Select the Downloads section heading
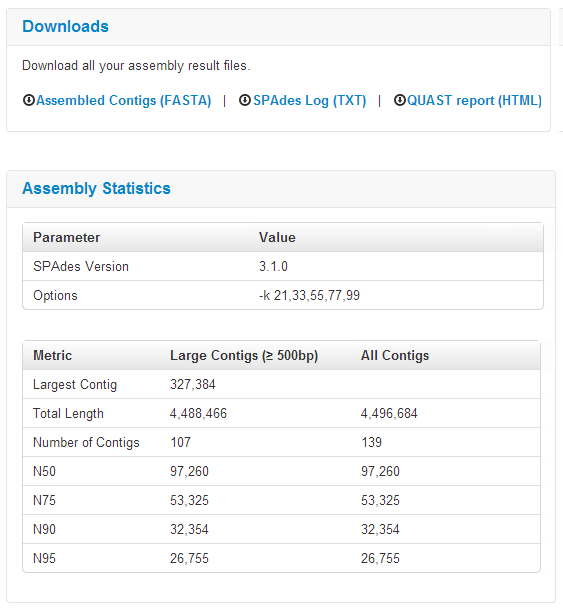This screenshot has width=563, height=614. [x=65, y=27]
